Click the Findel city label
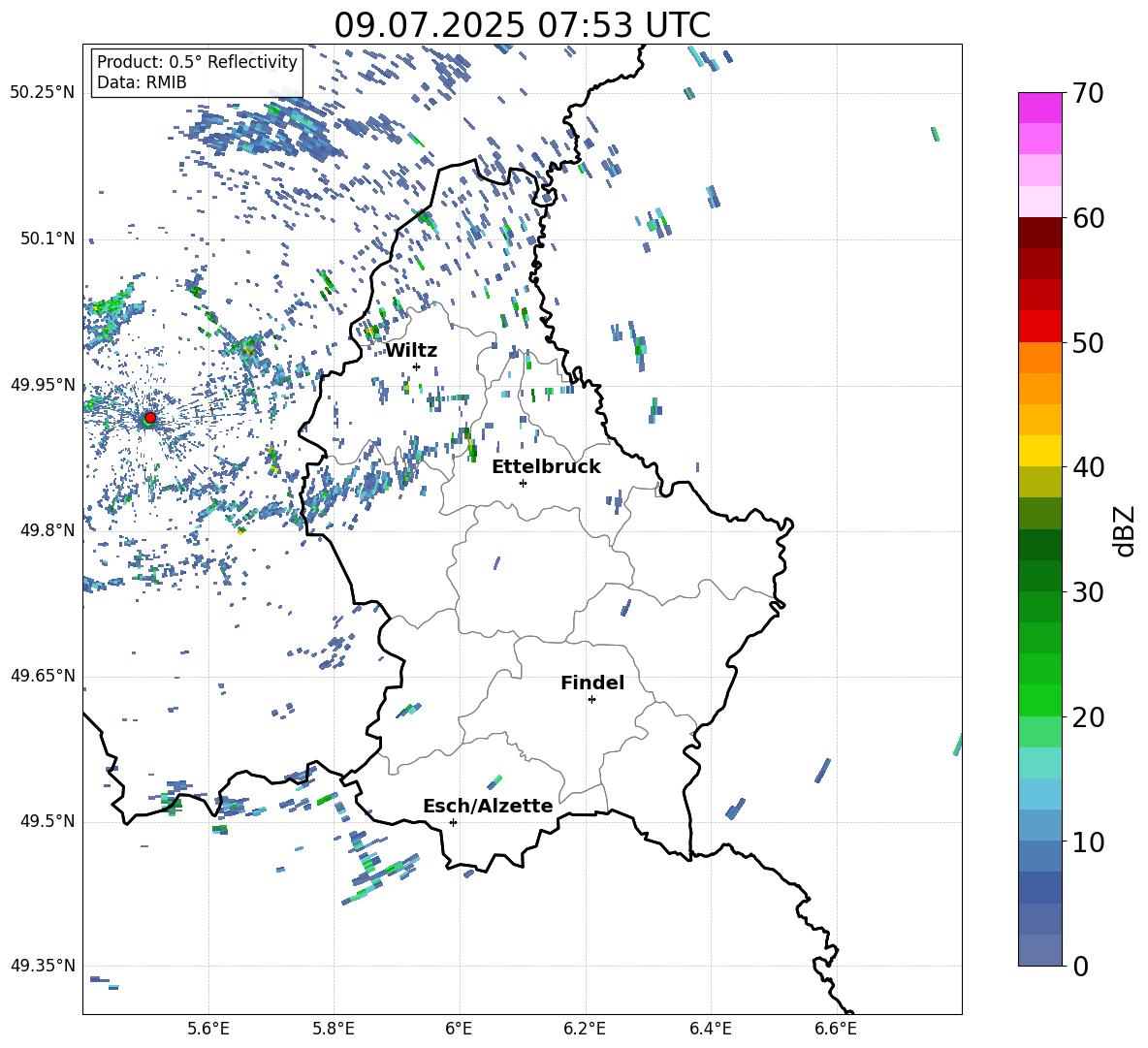Screen dimensions: 1148x1048 click(592, 683)
